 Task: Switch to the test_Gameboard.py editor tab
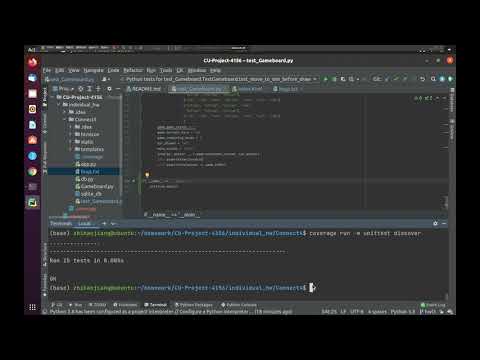click(x=199, y=89)
